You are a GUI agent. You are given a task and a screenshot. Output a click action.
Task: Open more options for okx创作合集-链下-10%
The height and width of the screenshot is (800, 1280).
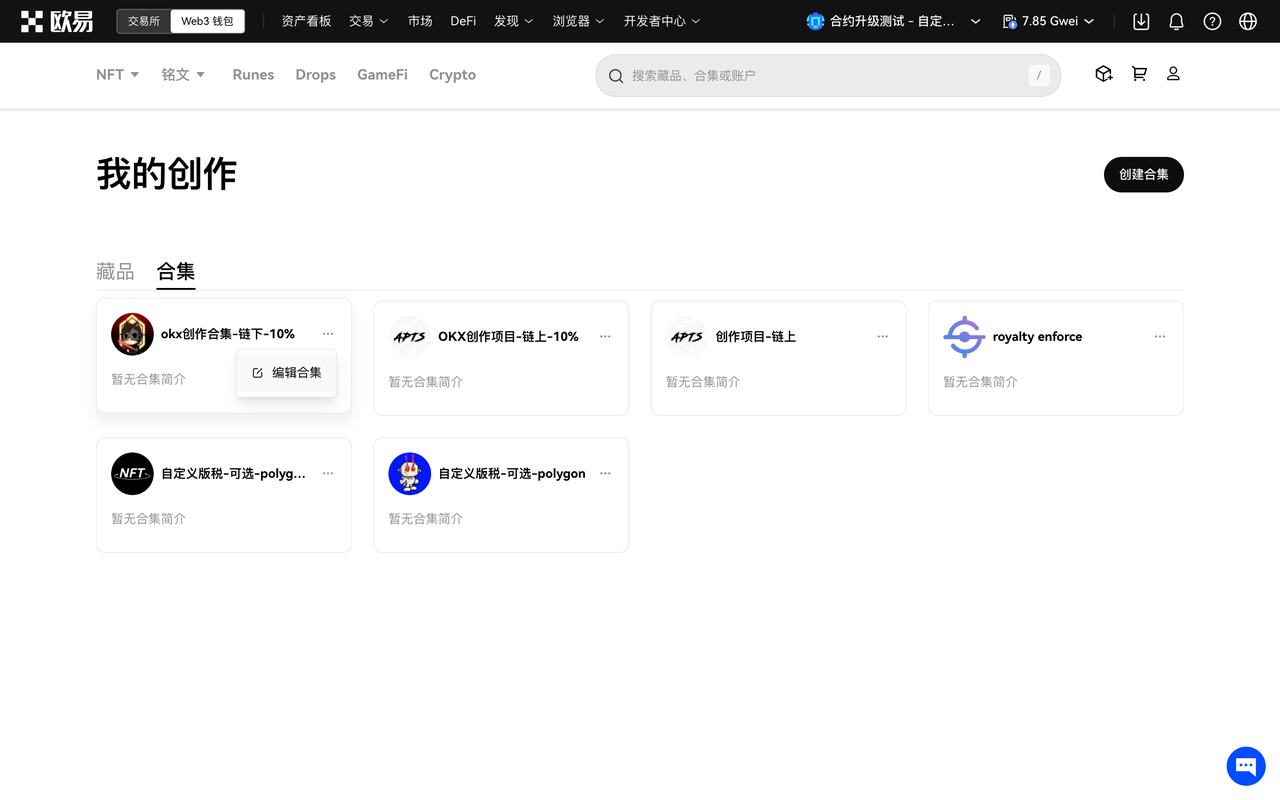(x=328, y=334)
